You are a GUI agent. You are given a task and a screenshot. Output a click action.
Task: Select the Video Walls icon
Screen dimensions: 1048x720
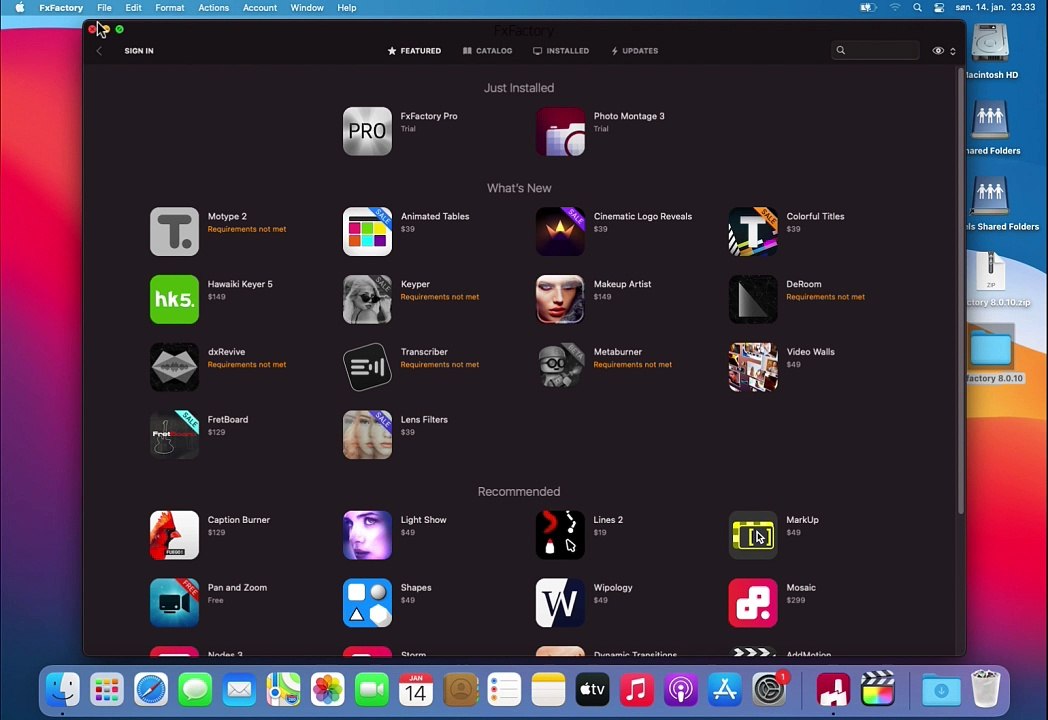pyautogui.click(x=753, y=367)
